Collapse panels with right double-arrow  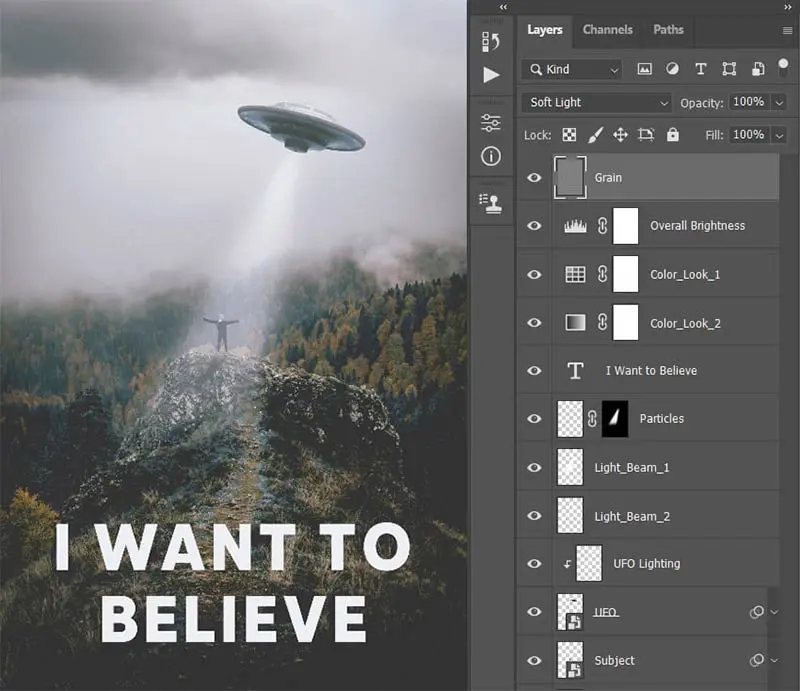787,7
